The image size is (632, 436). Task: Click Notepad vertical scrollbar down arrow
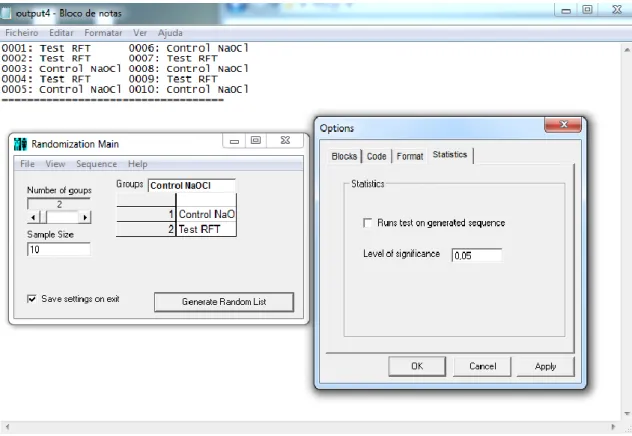coord(627,414)
